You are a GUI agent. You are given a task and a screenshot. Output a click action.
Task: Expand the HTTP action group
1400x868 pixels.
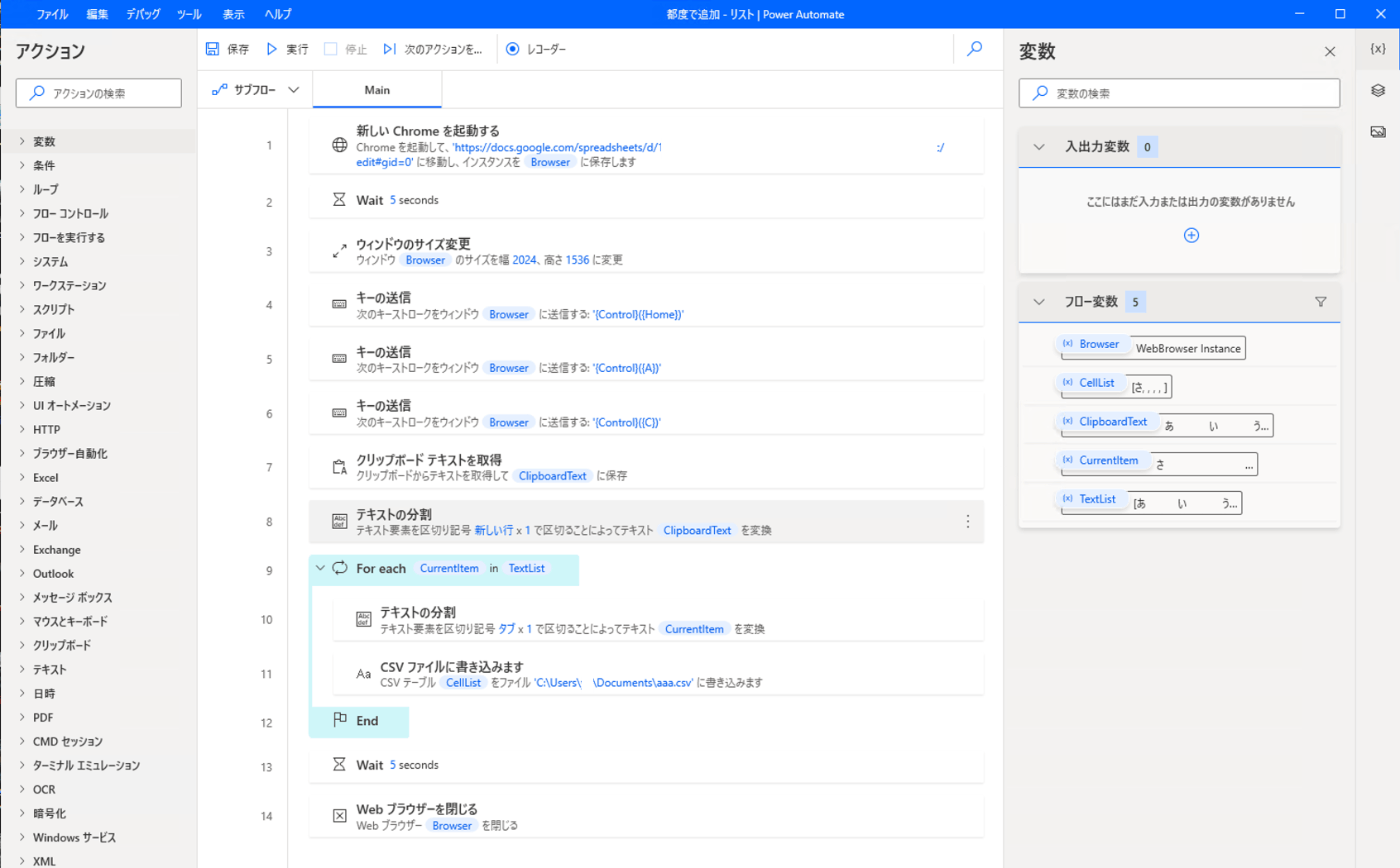tap(22, 429)
